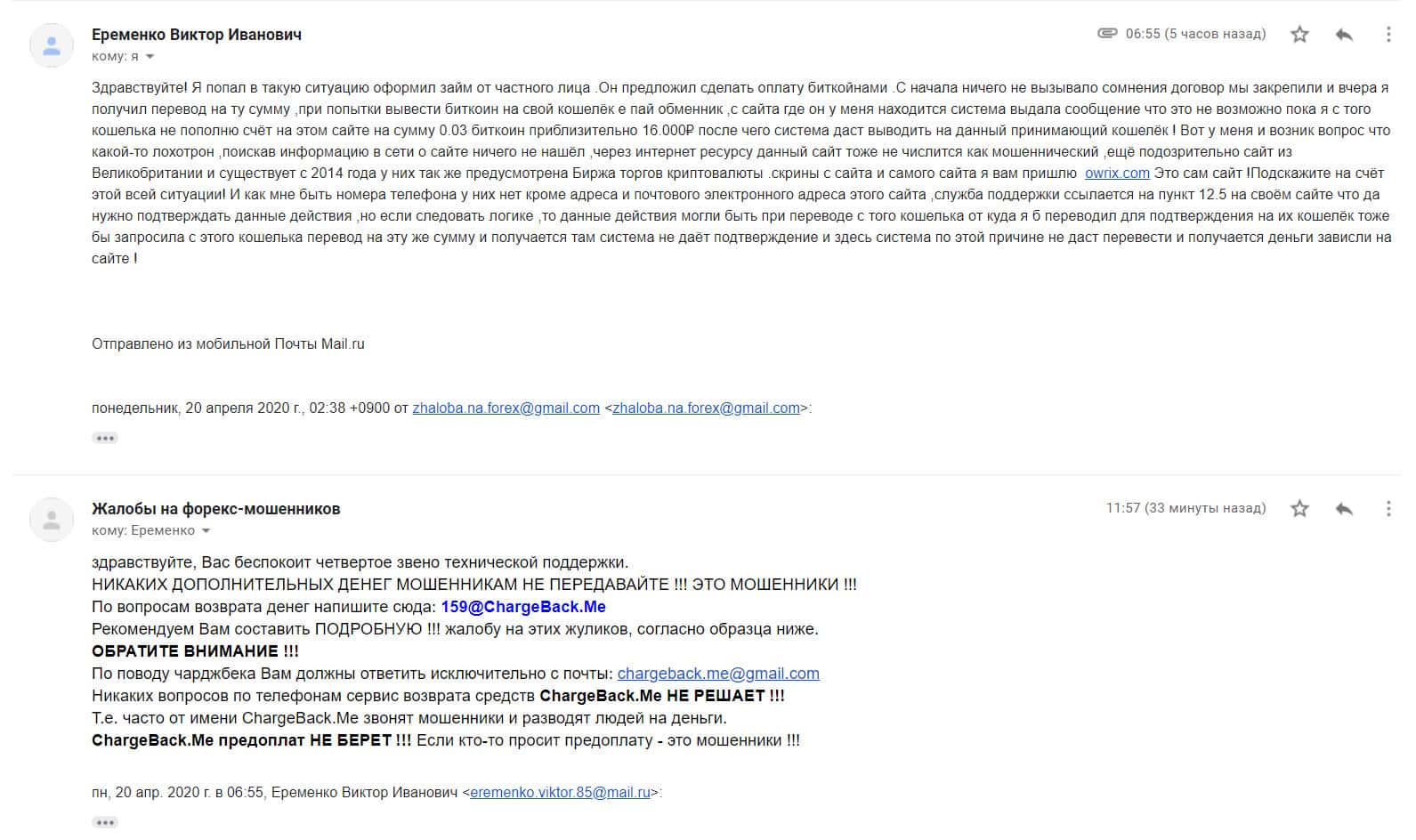Reply to the 11:57 message
The height and width of the screenshot is (840, 1416).
point(1344,509)
